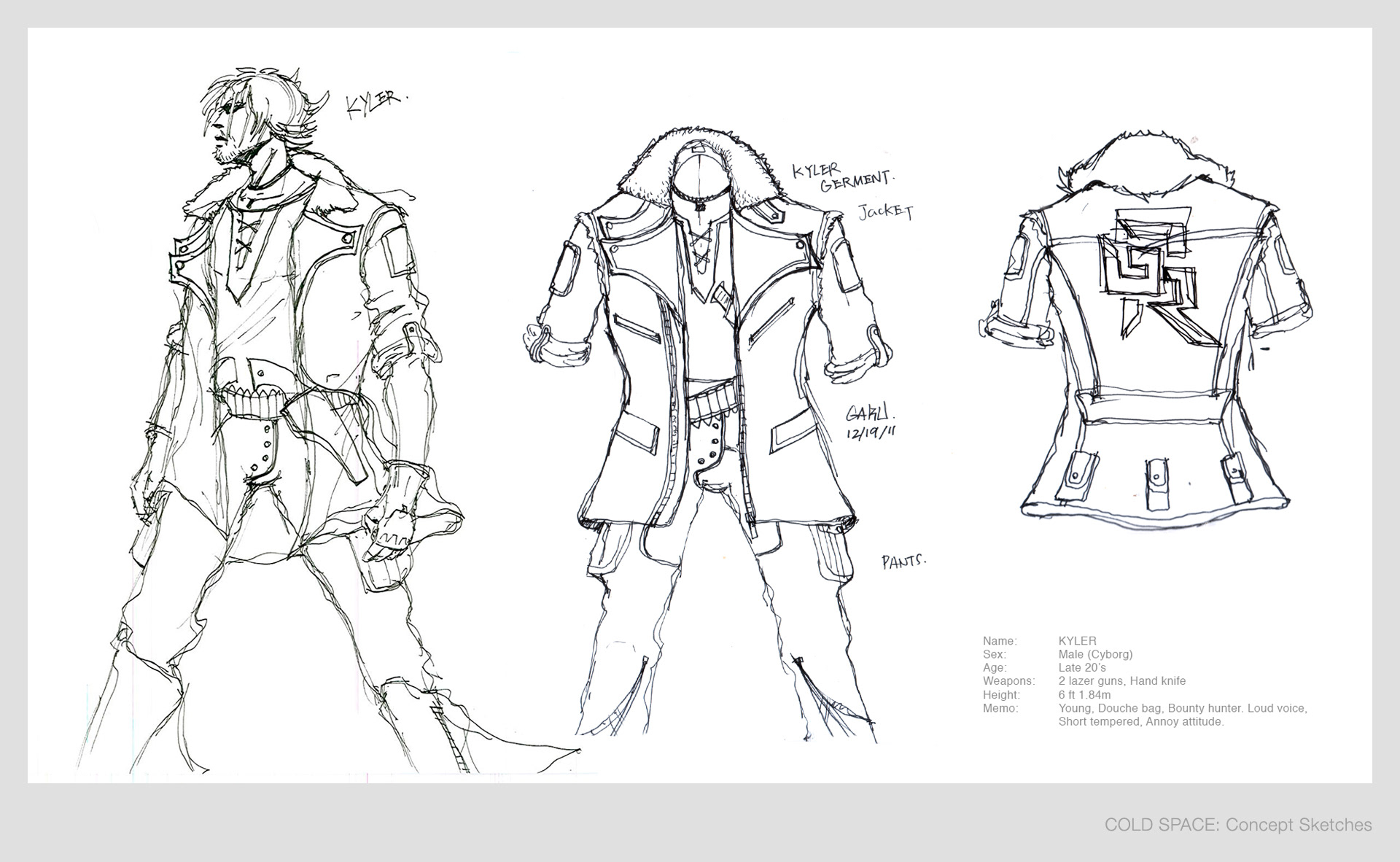Click the 6 ft 1.84m height value
The height and width of the screenshot is (862, 1400).
(x=1084, y=694)
